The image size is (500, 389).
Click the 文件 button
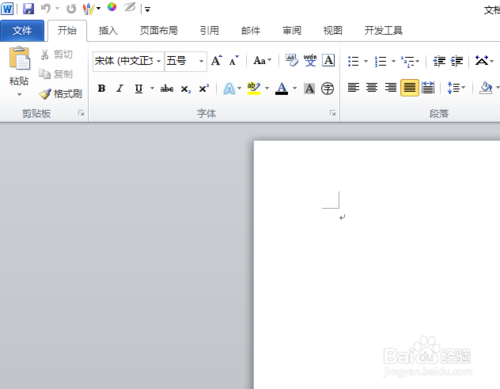point(22,31)
